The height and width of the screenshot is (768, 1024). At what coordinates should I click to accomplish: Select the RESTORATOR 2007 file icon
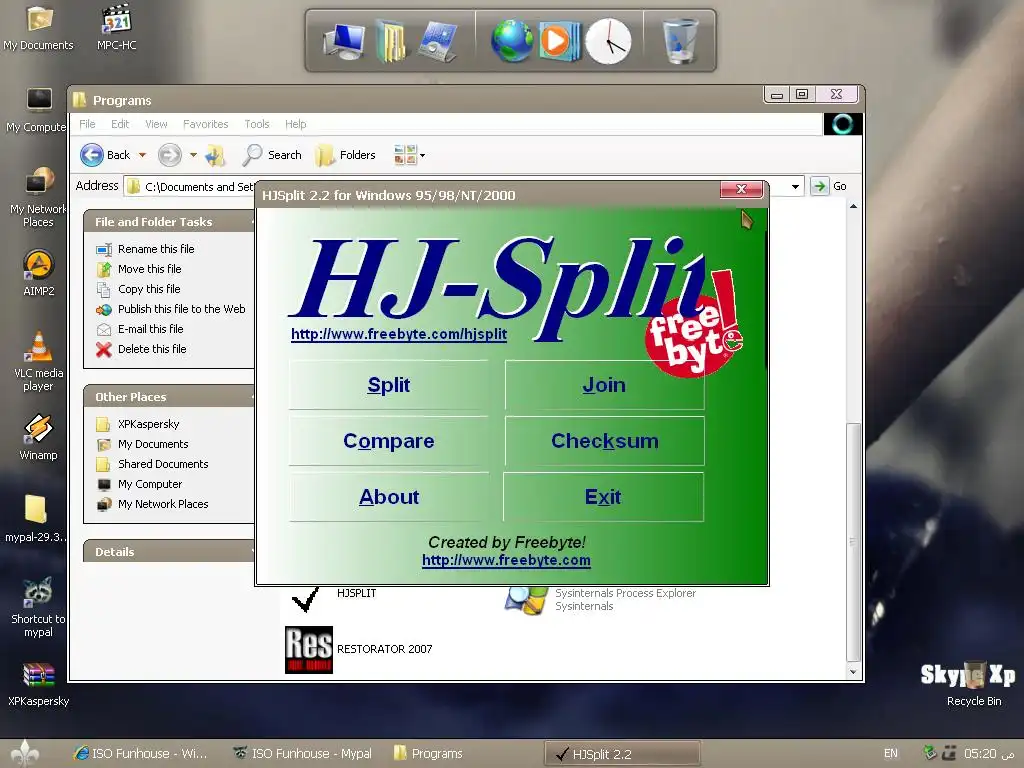pyautogui.click(x=309, y=649)
